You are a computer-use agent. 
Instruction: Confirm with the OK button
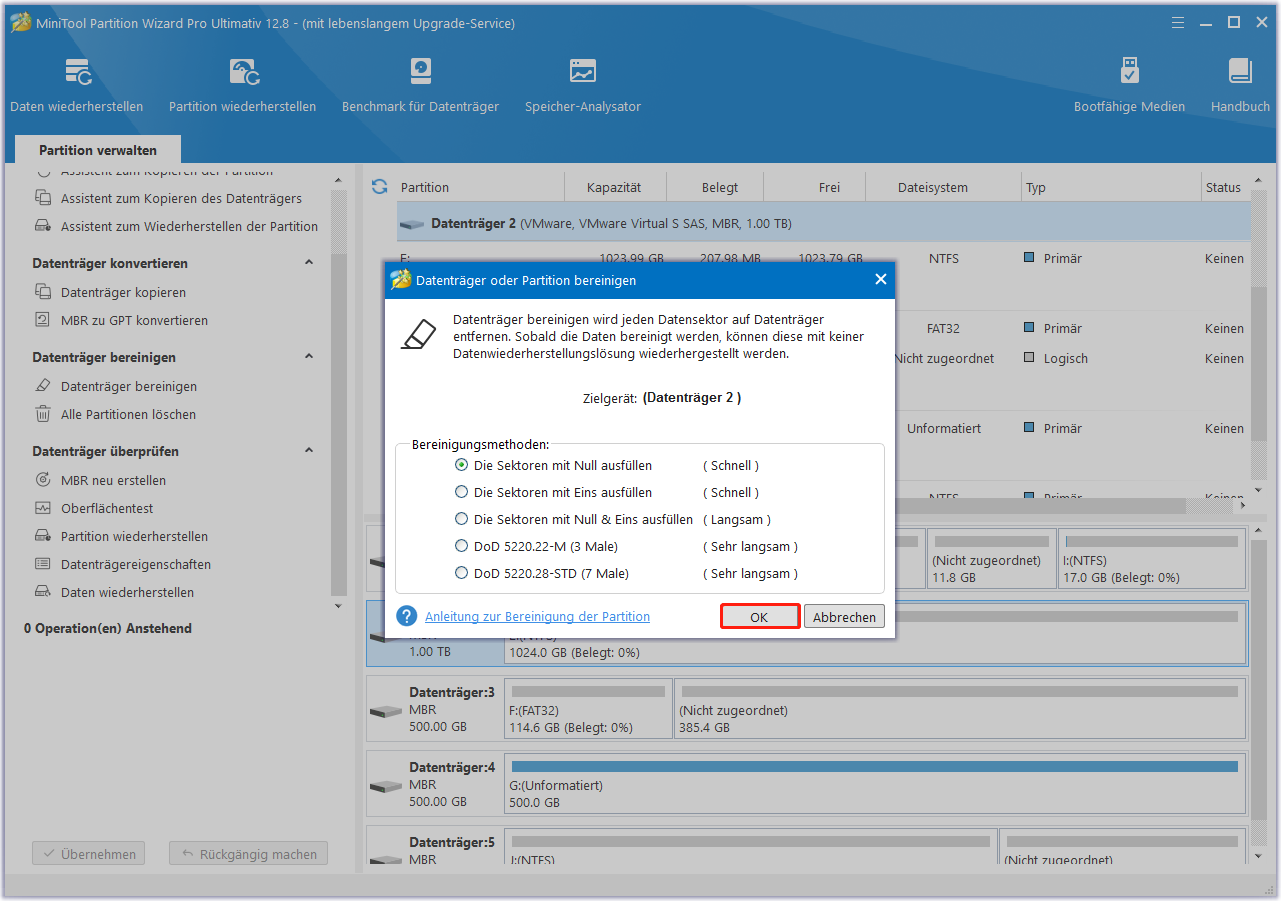(x=759, y=617)
